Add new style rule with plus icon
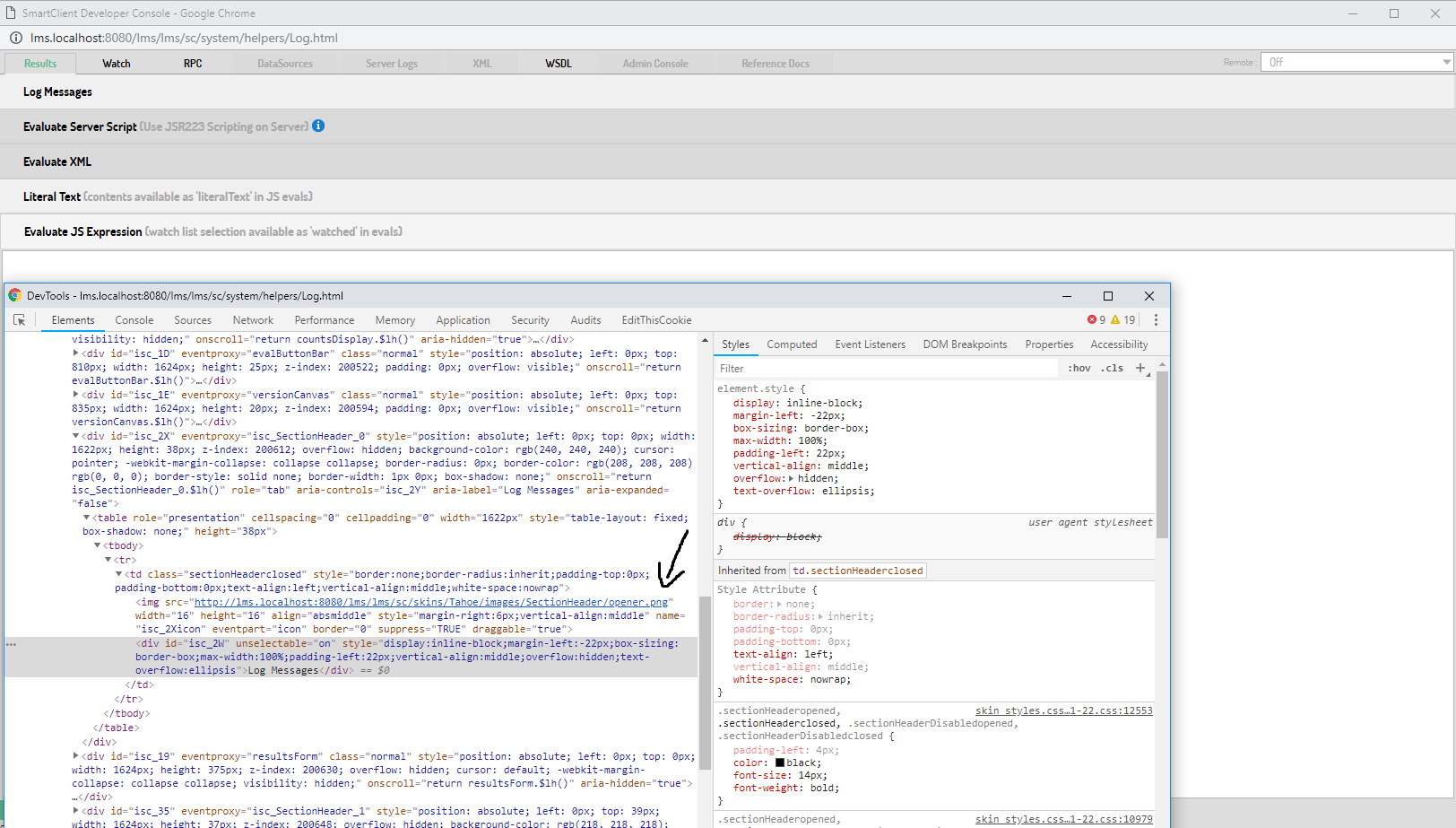The height and width of the screenshot is (828, 1456). [x=1140, y=368]
